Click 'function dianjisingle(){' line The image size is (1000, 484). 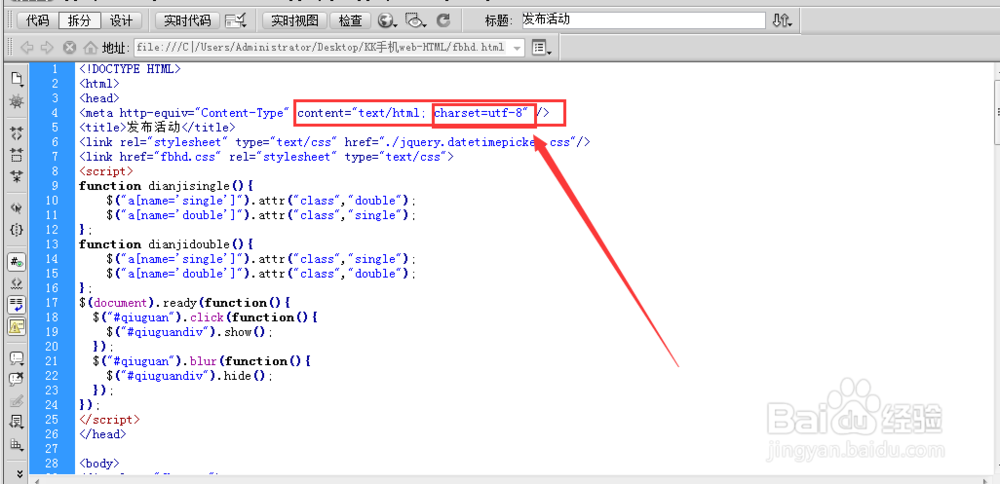coord(166,186)
